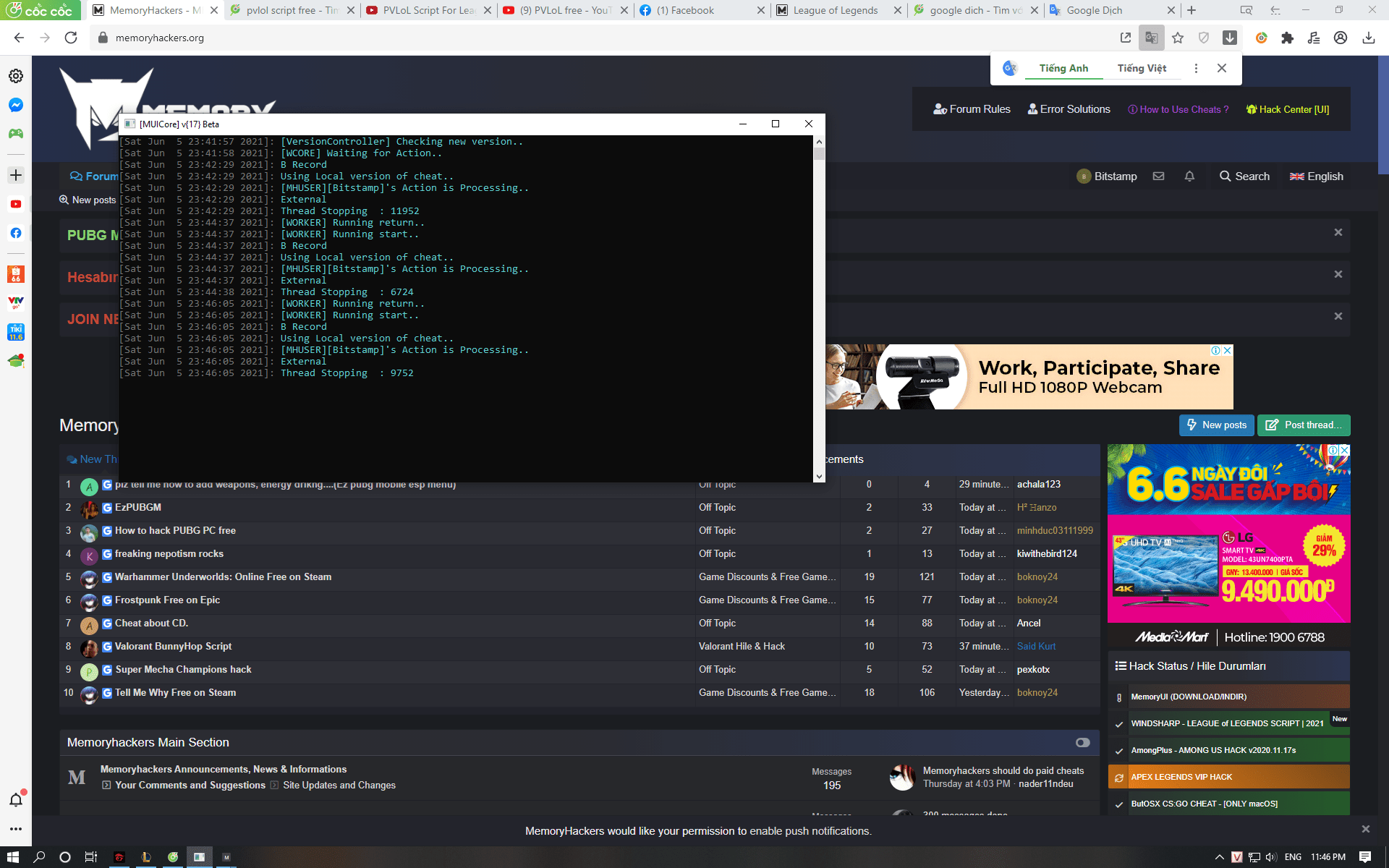1389x868 pixels.
Task: Open user profile kiwithebird124
Action: click(1047, 553)
